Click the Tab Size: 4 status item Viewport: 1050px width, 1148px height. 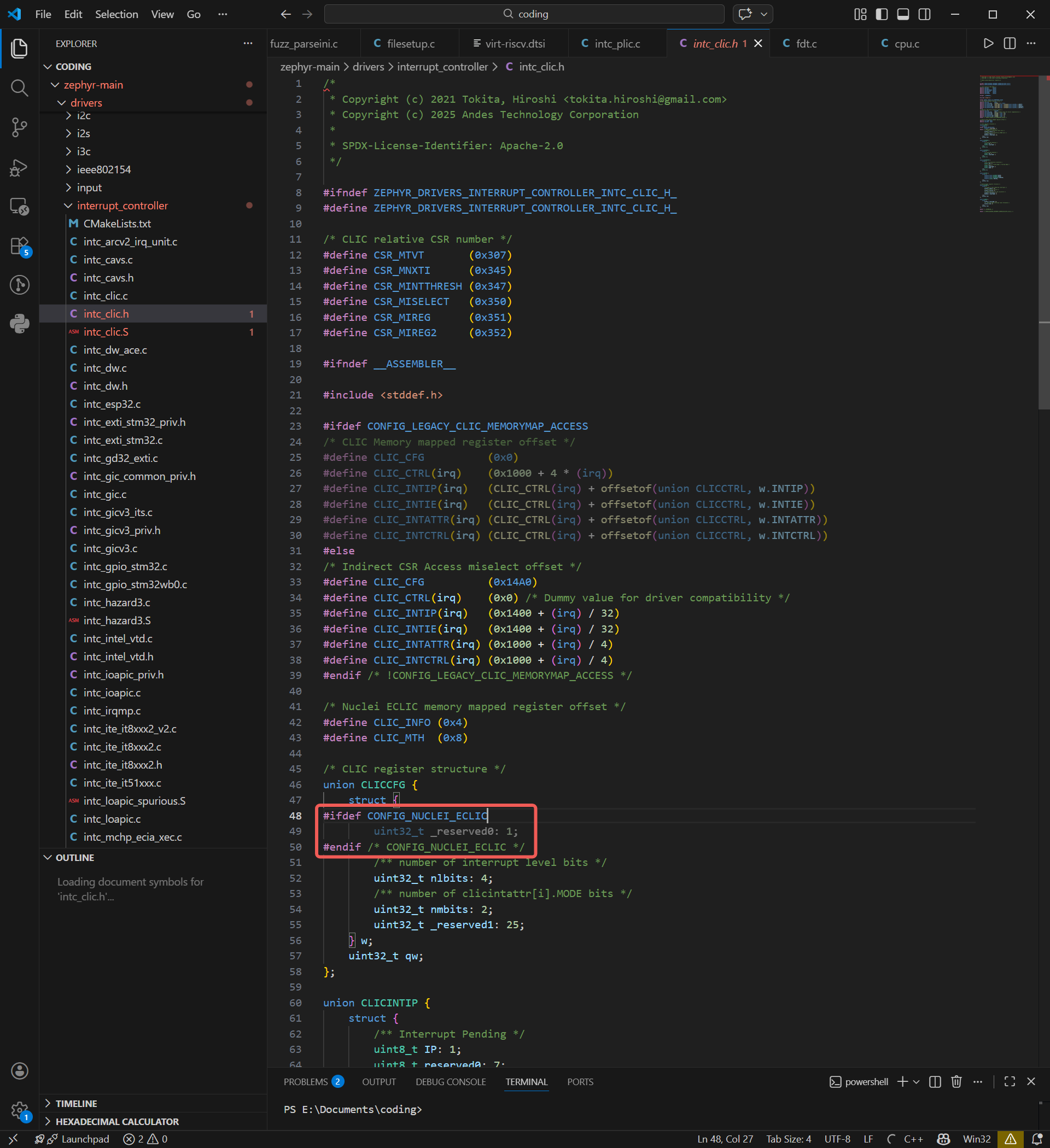(789, 1139)
